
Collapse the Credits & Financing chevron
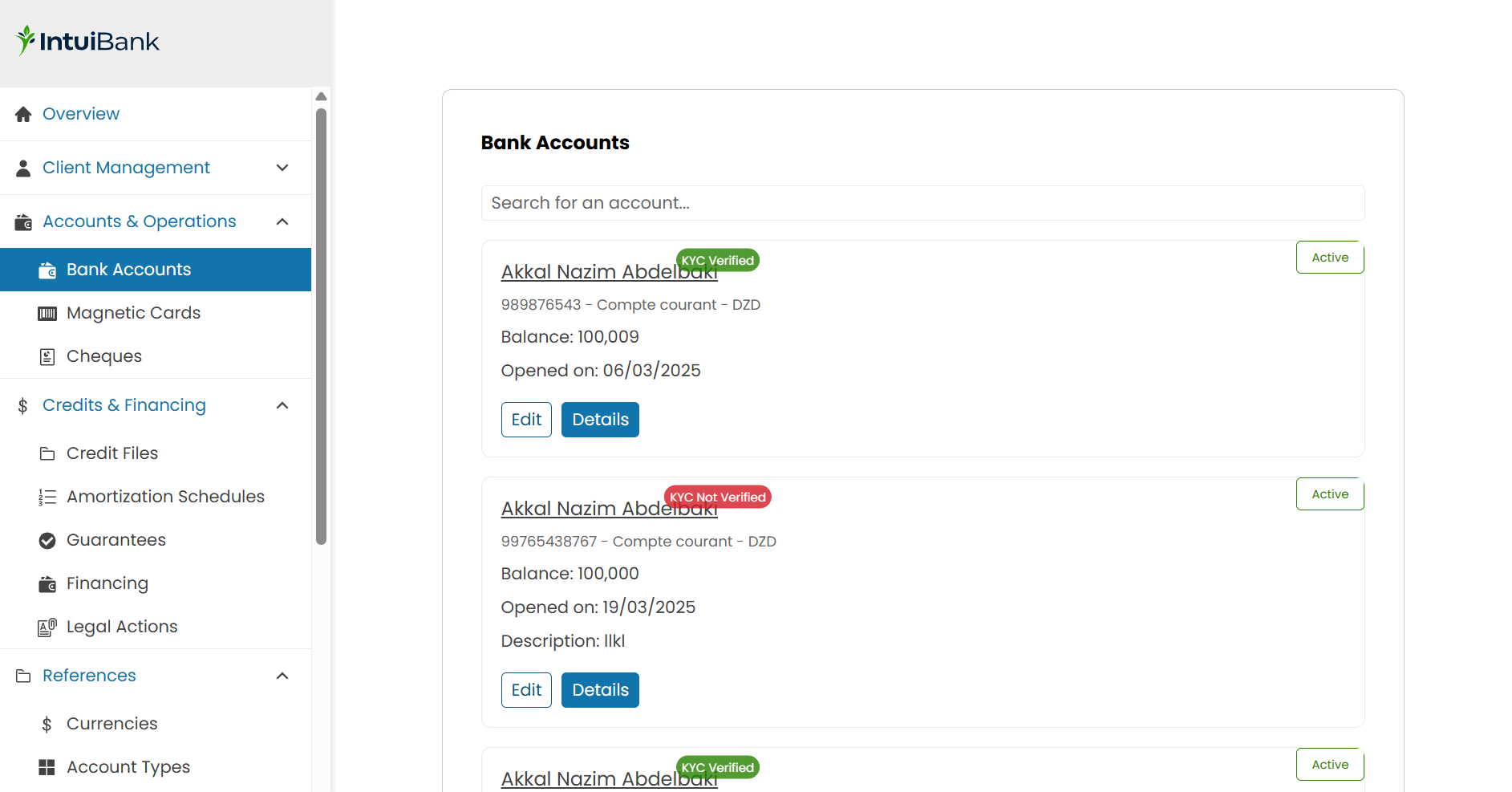pos(282,405)
